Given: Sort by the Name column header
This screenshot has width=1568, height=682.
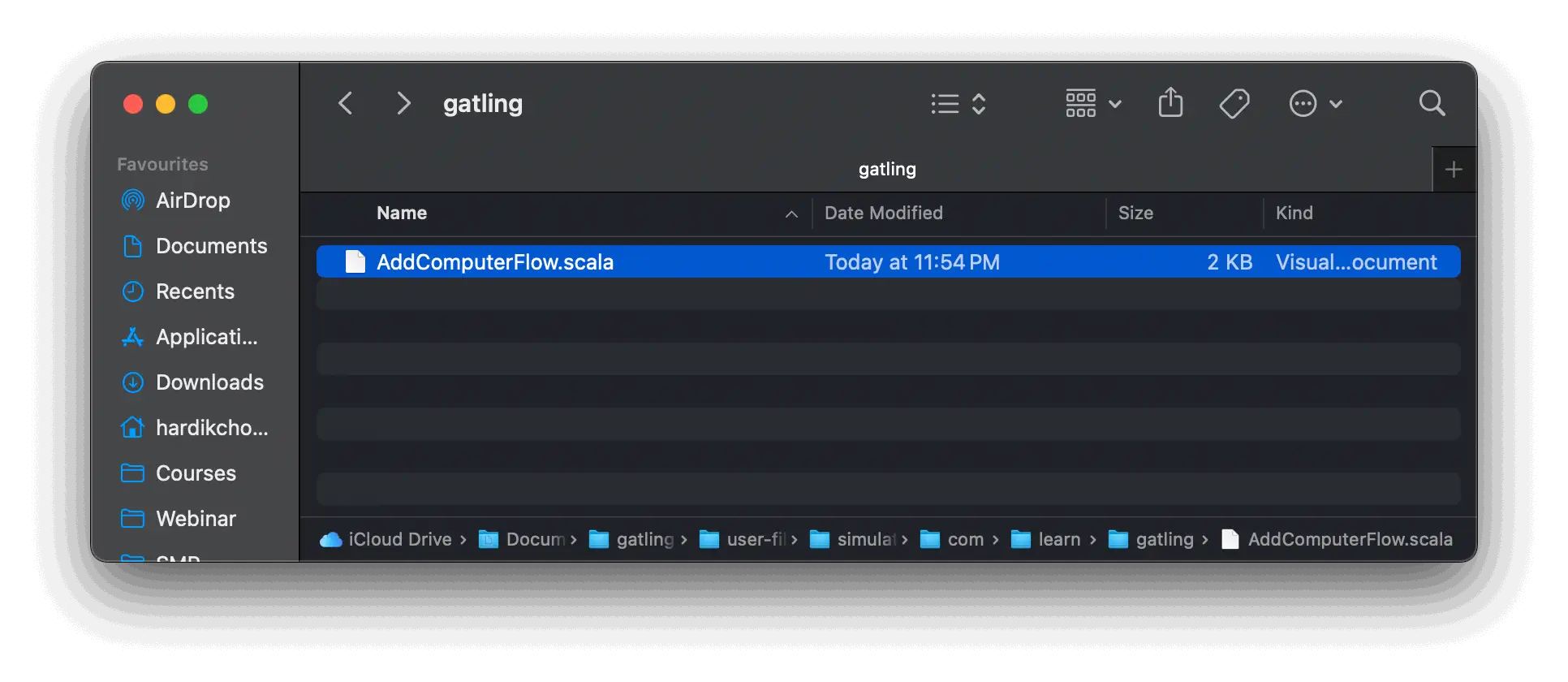Looking at the screenshot, I should (x=402, y=213).
